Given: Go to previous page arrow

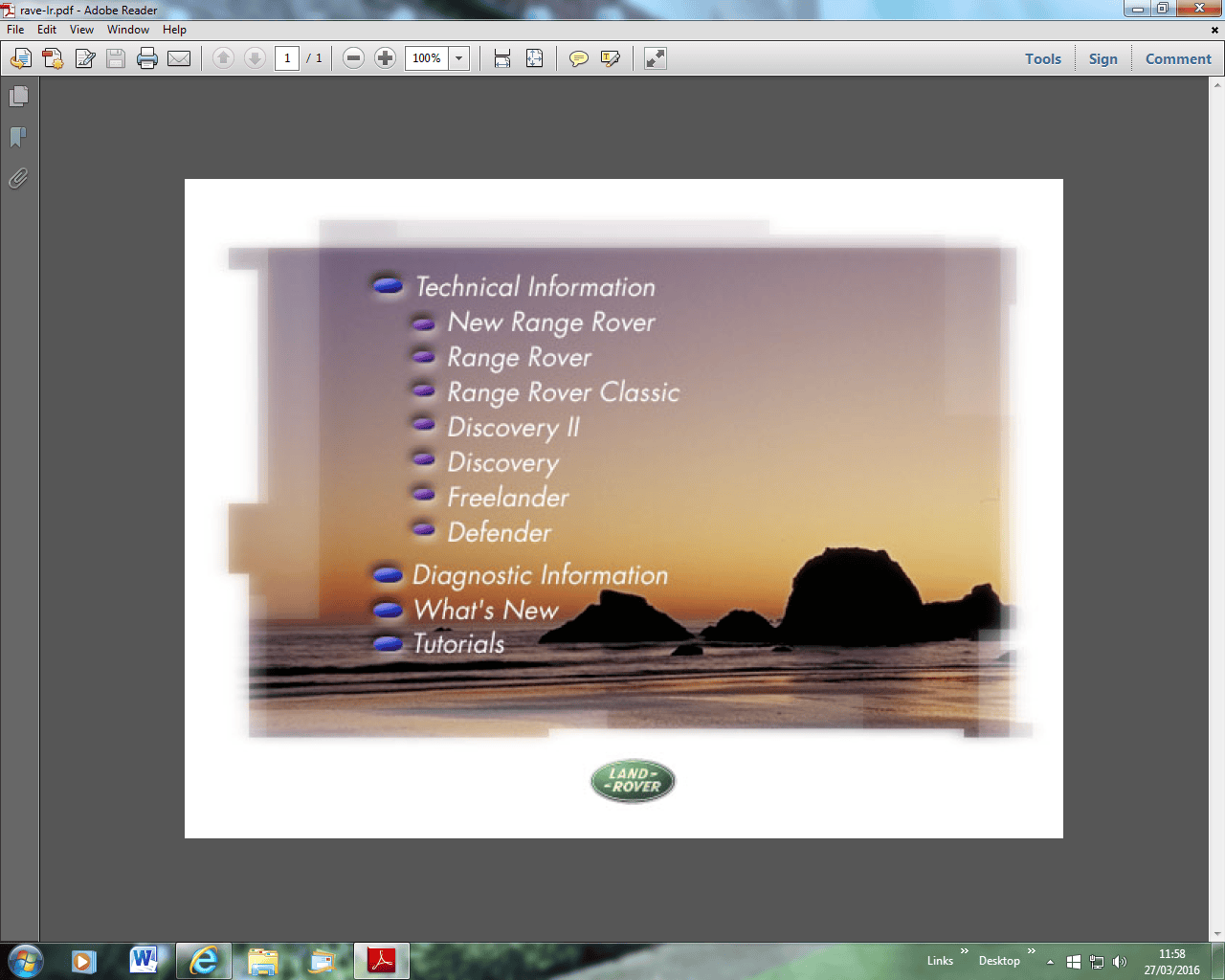Looking at the screenshot, I should pos(223,58).
